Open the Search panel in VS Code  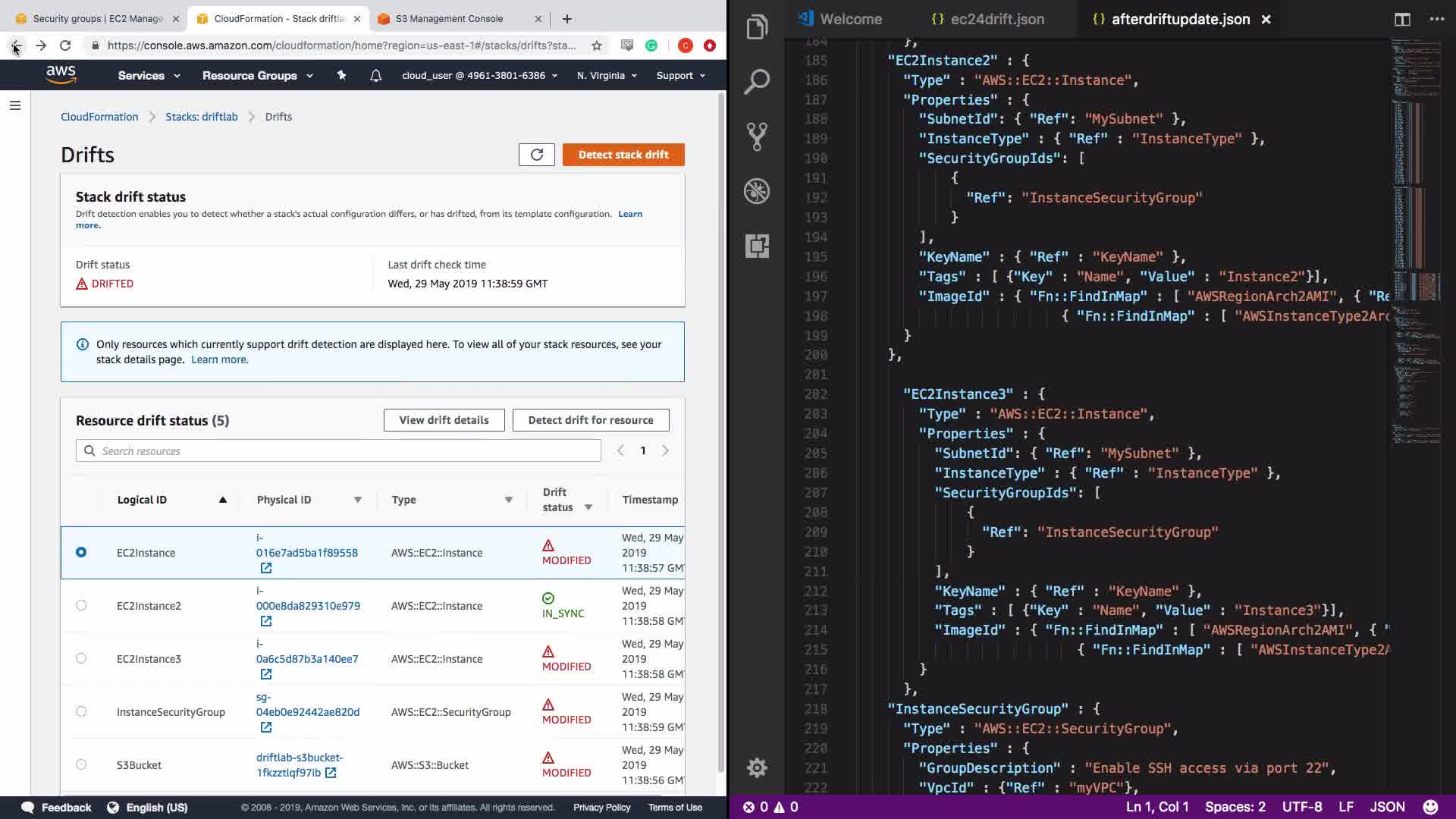point(757,82)
